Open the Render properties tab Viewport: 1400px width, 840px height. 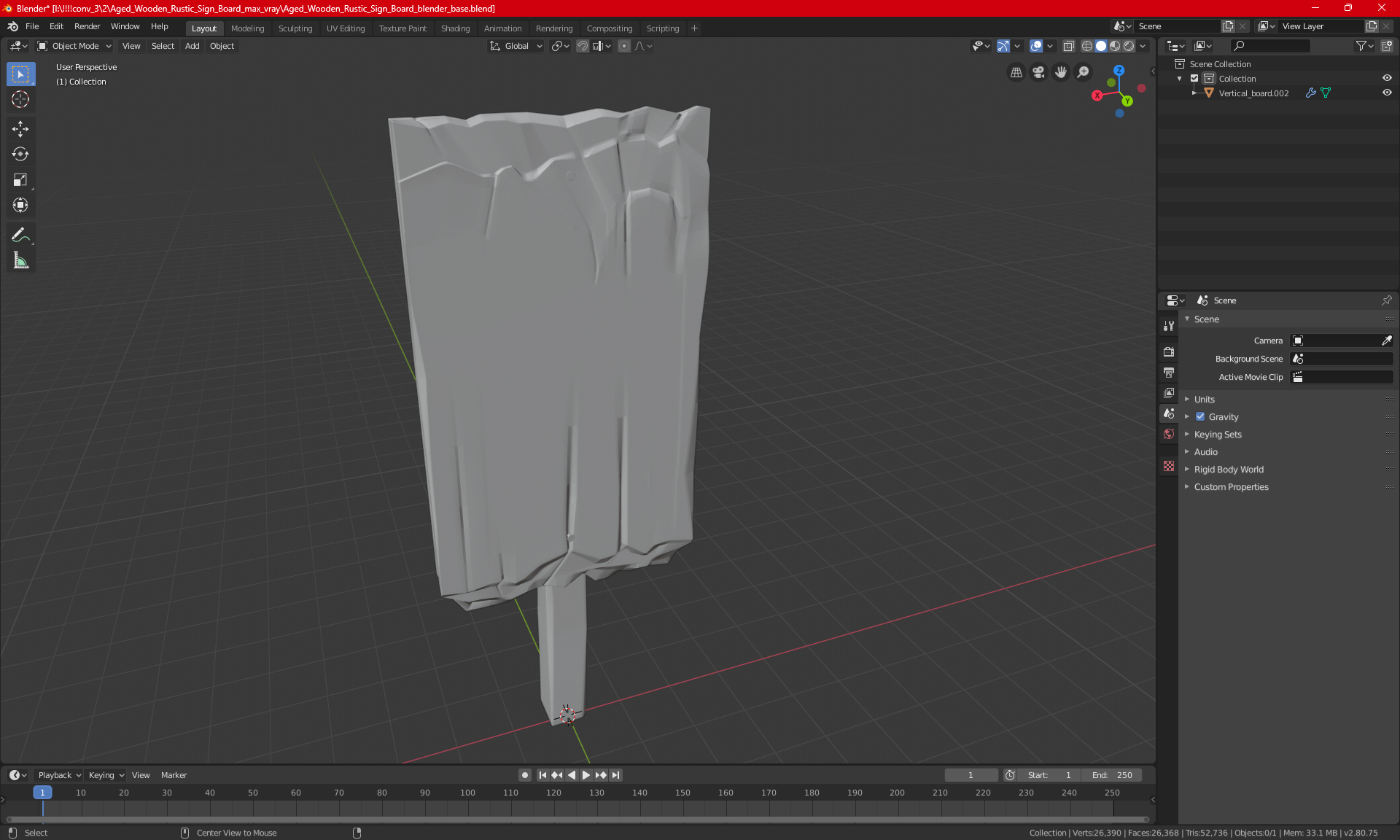[1169, 351]
